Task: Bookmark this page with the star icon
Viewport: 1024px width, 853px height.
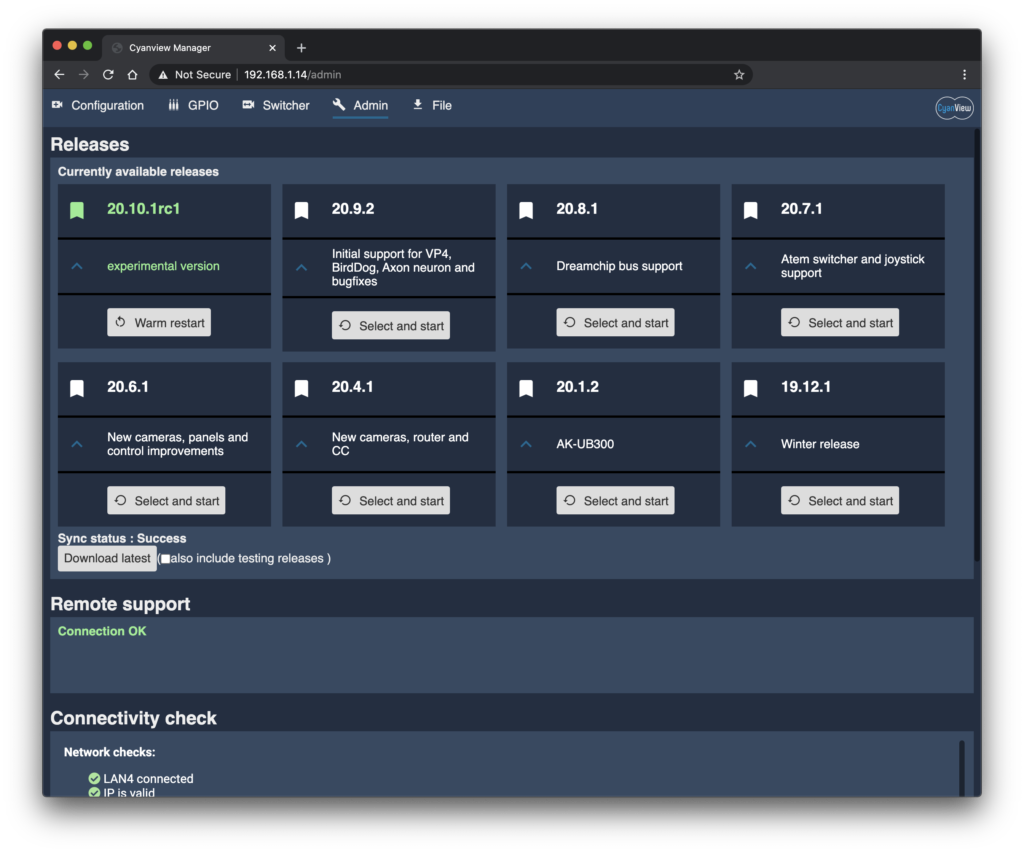Action: pos(739,74)
